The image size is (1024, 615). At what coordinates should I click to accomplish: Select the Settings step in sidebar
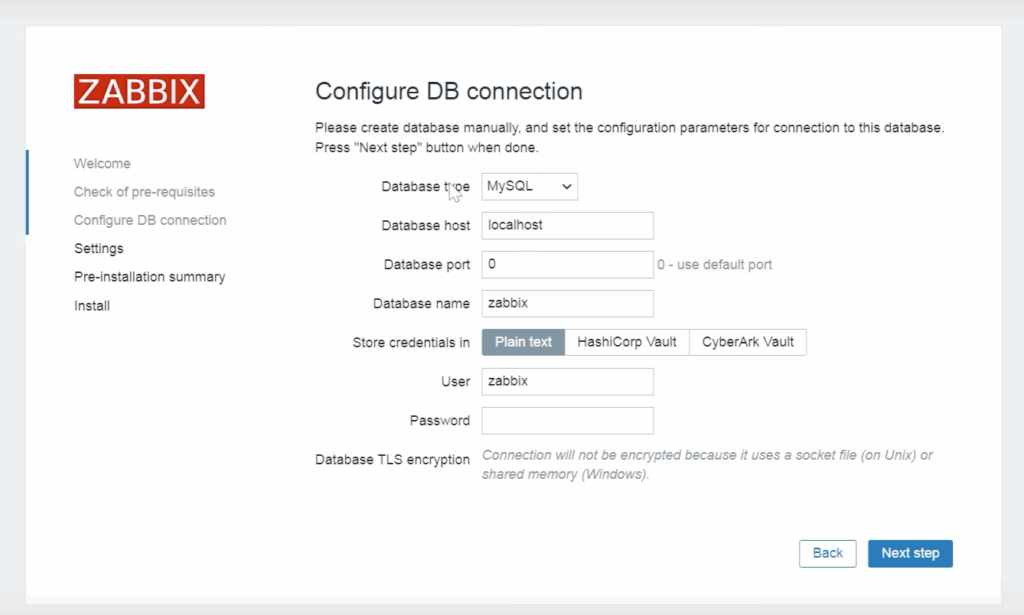99,249
